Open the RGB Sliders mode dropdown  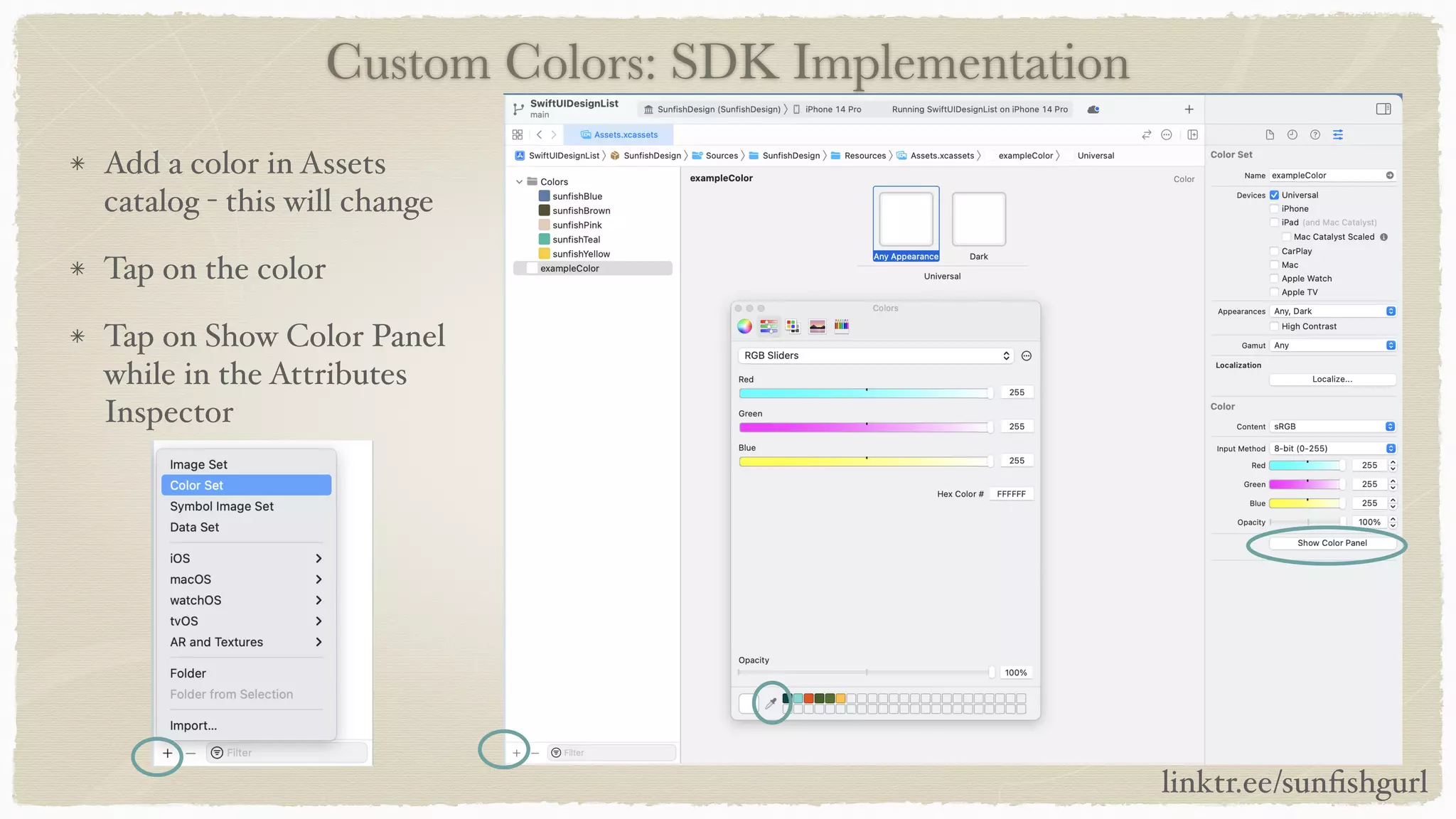[876, 355]
